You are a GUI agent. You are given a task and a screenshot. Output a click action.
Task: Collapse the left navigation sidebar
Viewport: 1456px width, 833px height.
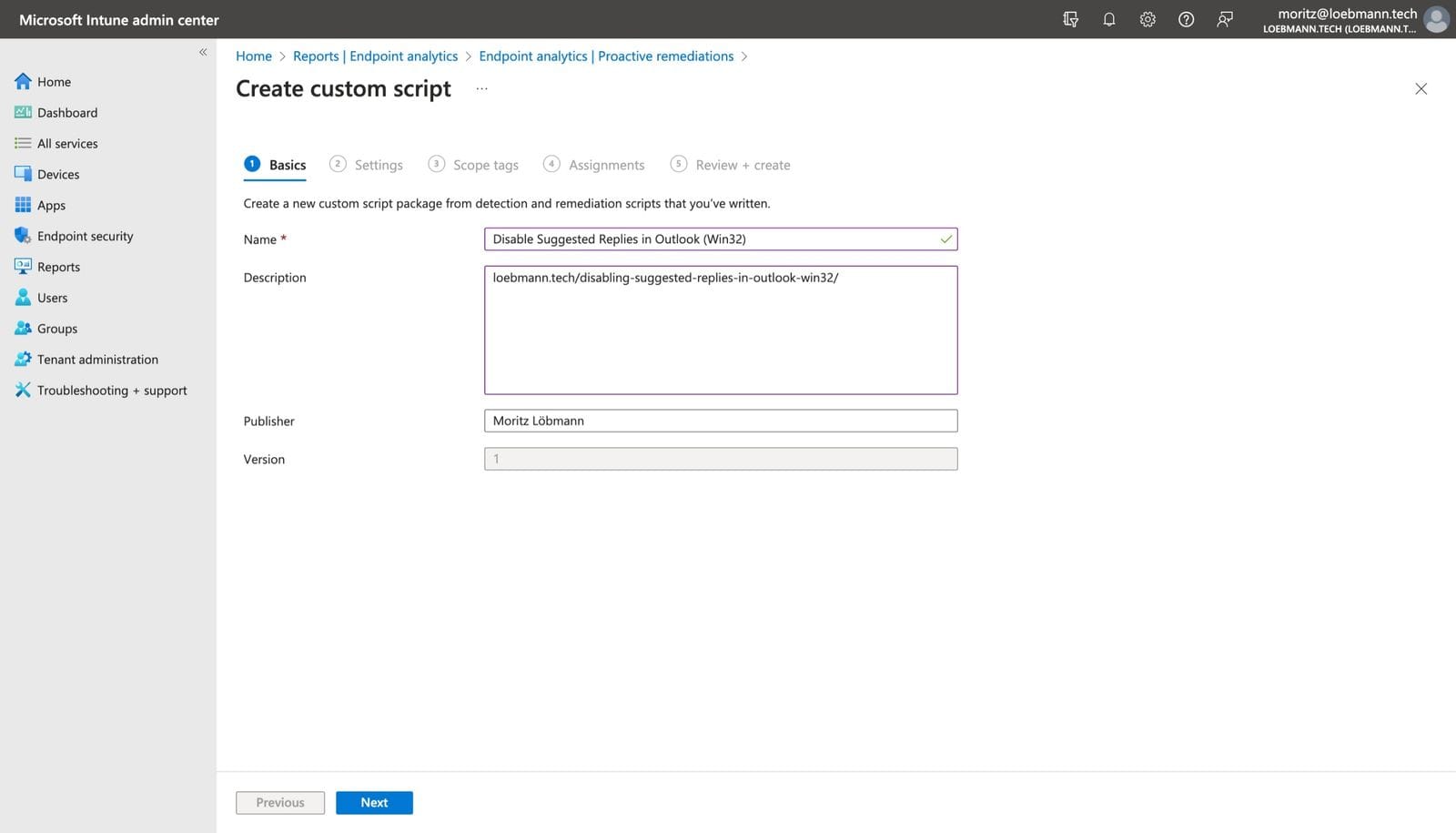[x=203, y=52]
